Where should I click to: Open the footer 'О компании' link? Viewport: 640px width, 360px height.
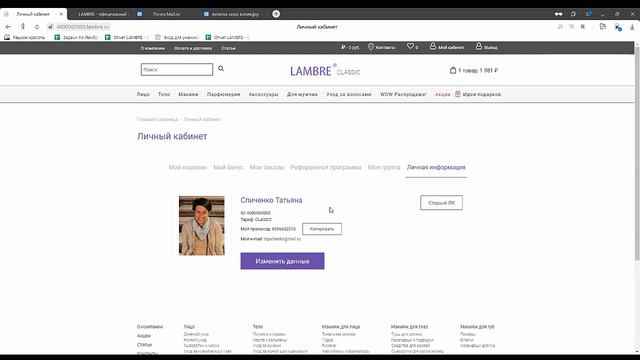tap(150, 327)
